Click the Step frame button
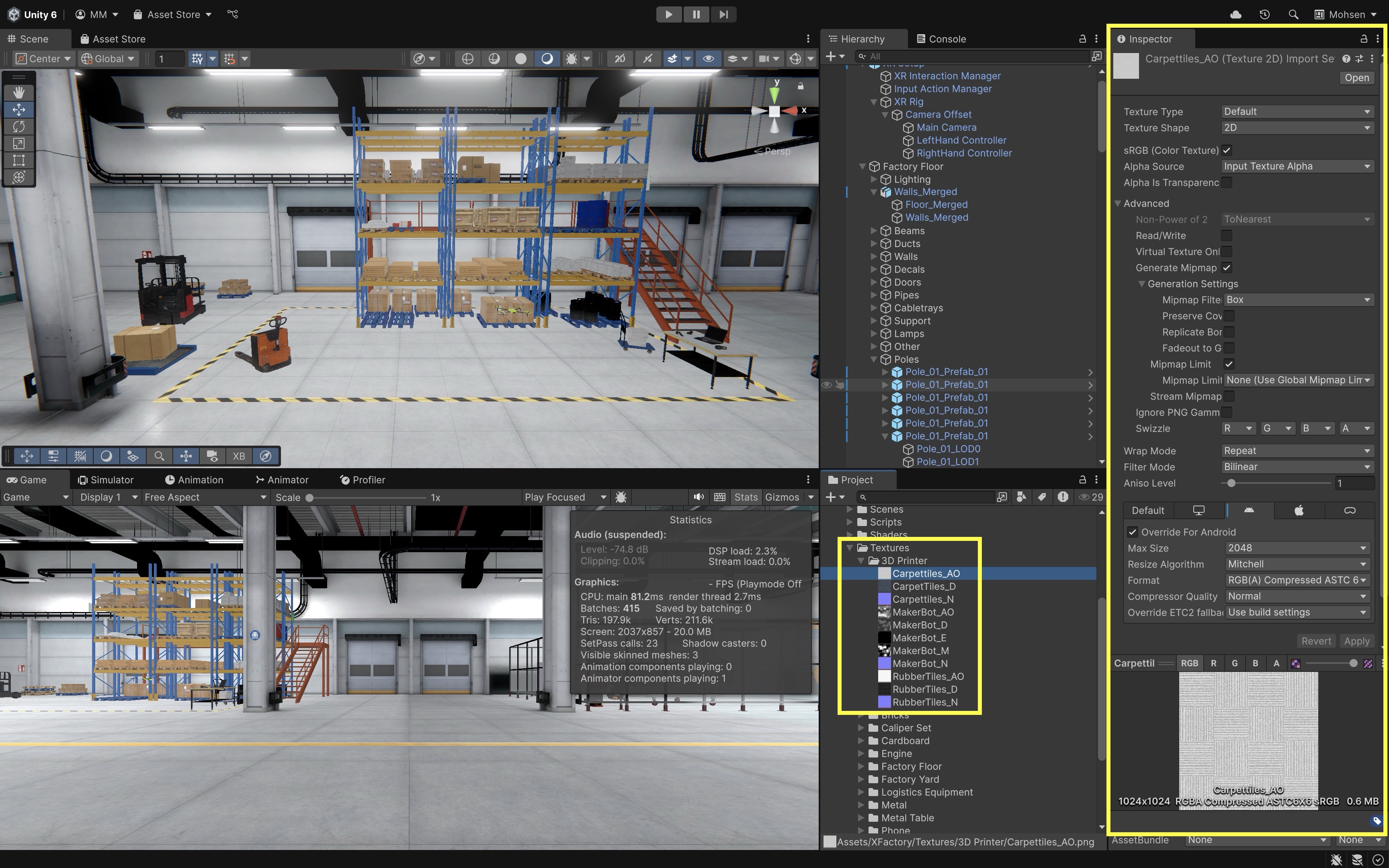This screenshot has width=1389, height=868. (723, 14)
